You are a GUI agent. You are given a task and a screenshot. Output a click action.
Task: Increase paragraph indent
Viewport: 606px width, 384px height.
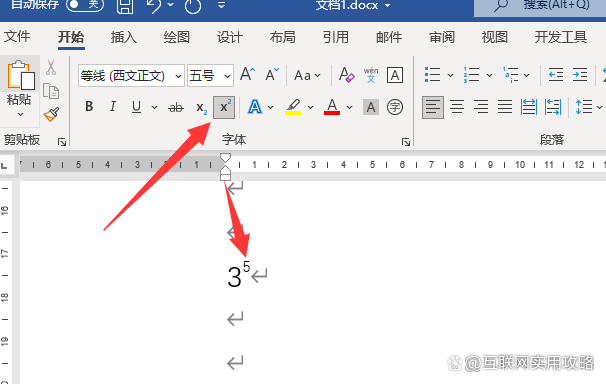click(x=580, y=75)
